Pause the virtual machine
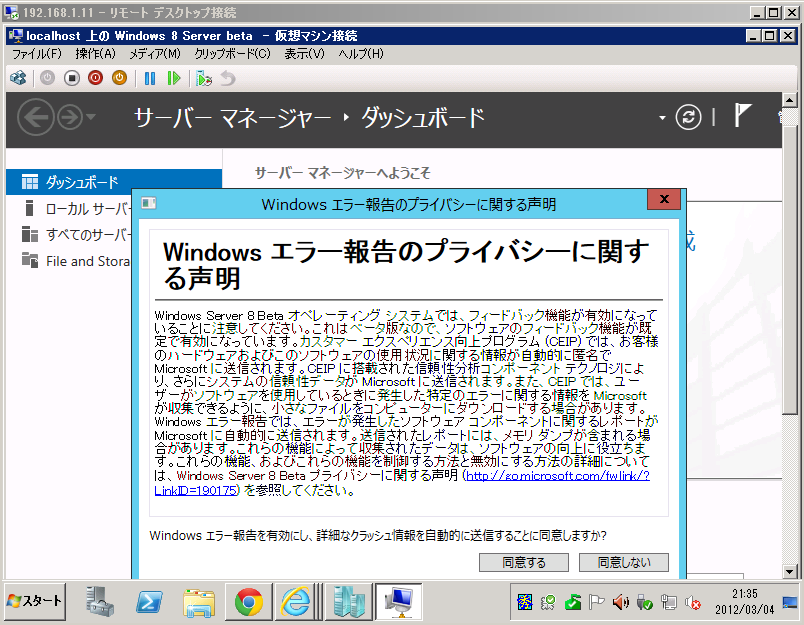The width and height of the screenshot is (804, 625). click(x=150, y=77)
